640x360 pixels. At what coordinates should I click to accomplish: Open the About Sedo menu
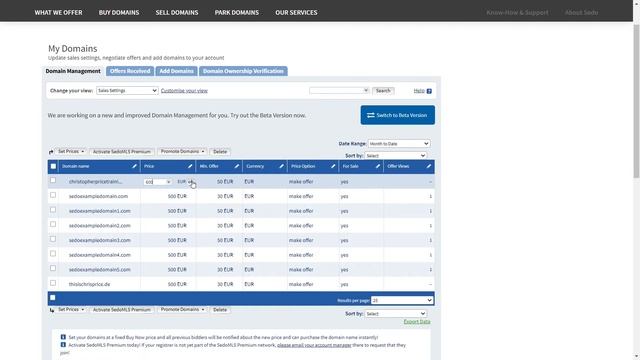click(x=581, y=13)
